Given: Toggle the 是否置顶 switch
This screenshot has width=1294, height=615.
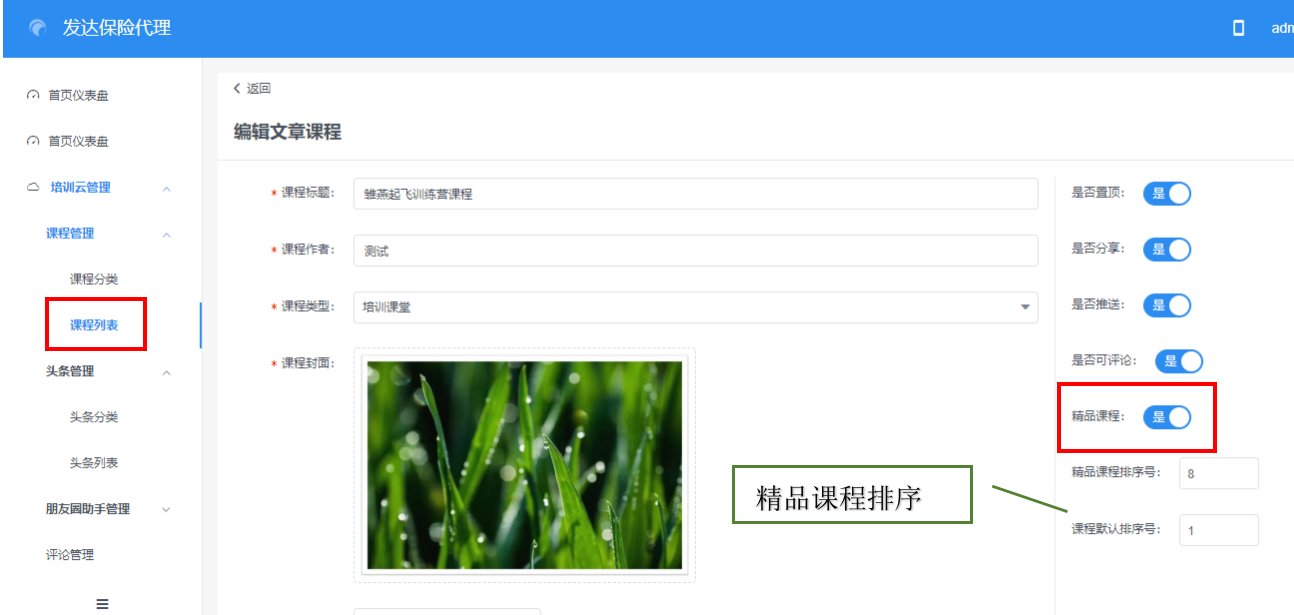Looking at the screenshot, I should (x=1167, y=193).
